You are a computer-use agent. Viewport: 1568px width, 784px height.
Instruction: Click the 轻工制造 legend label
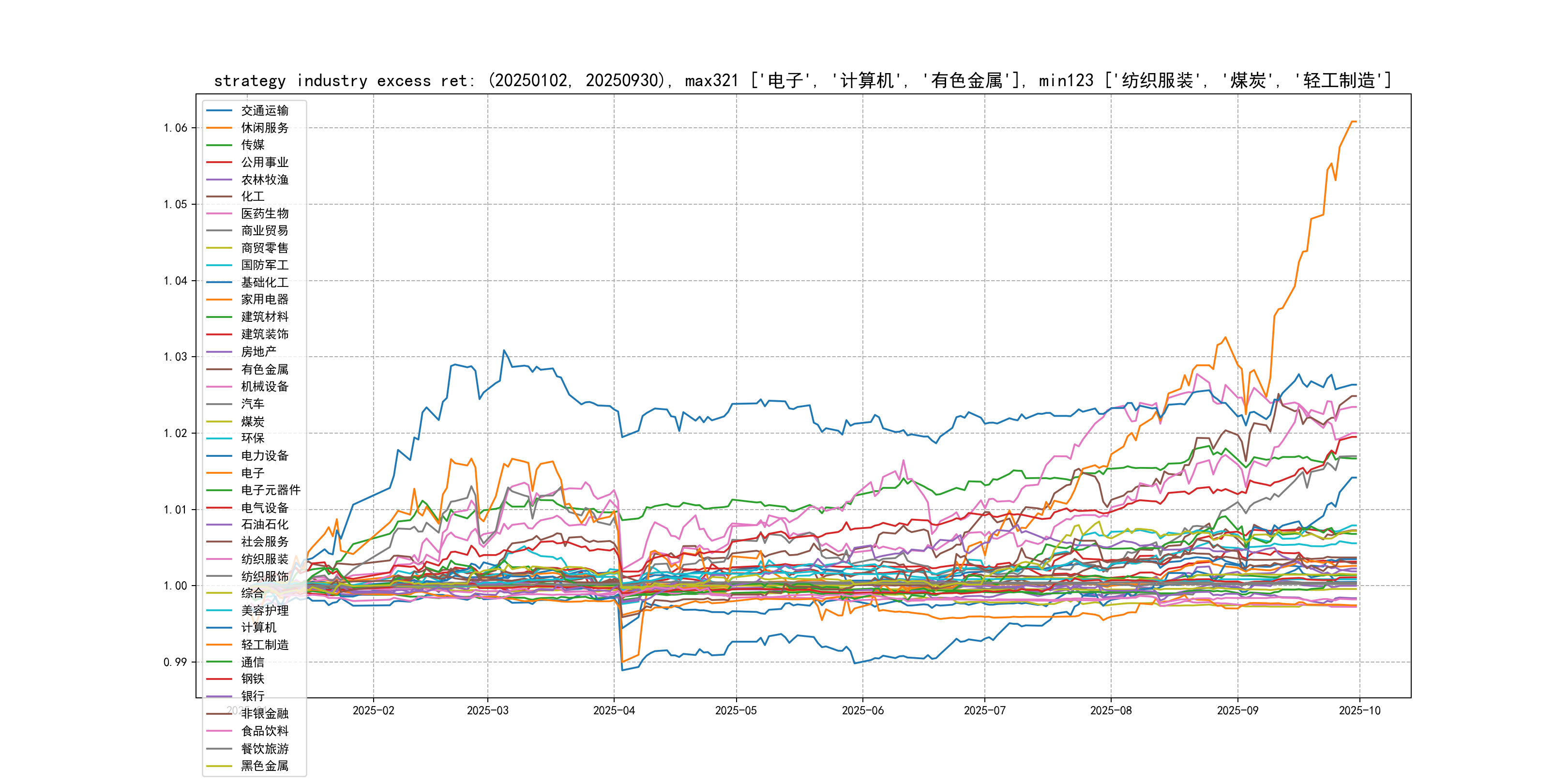(264, 645)
